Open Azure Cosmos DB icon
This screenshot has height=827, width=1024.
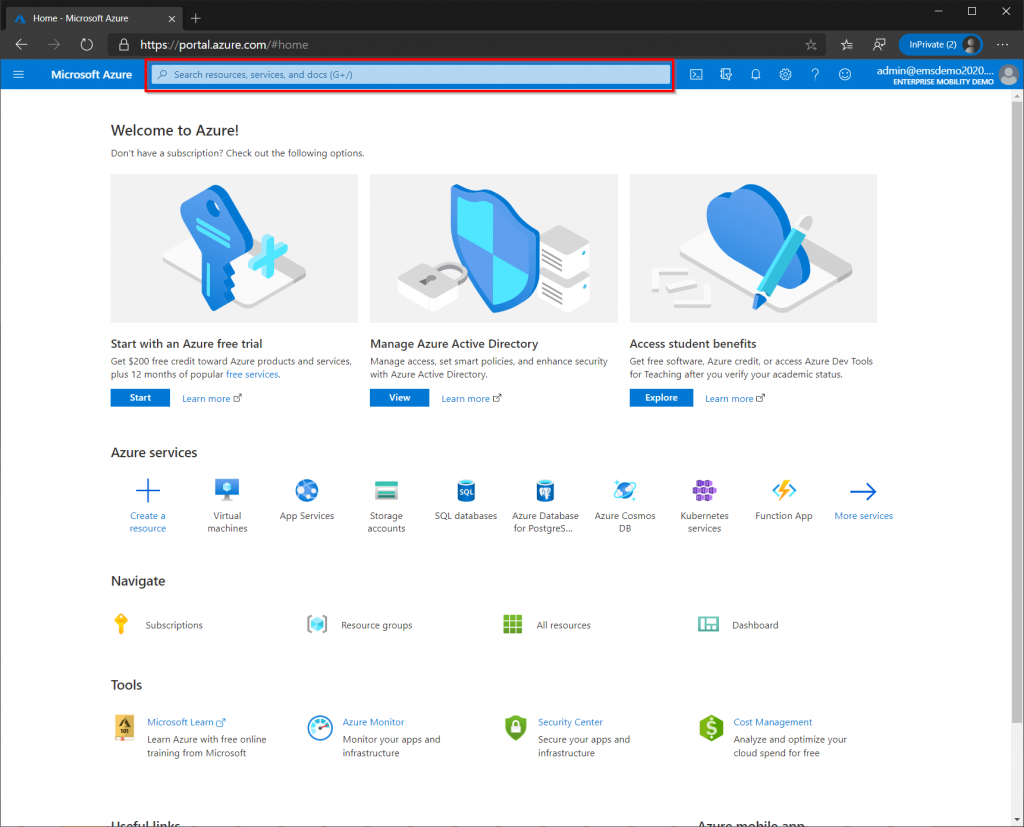(625, 490)
